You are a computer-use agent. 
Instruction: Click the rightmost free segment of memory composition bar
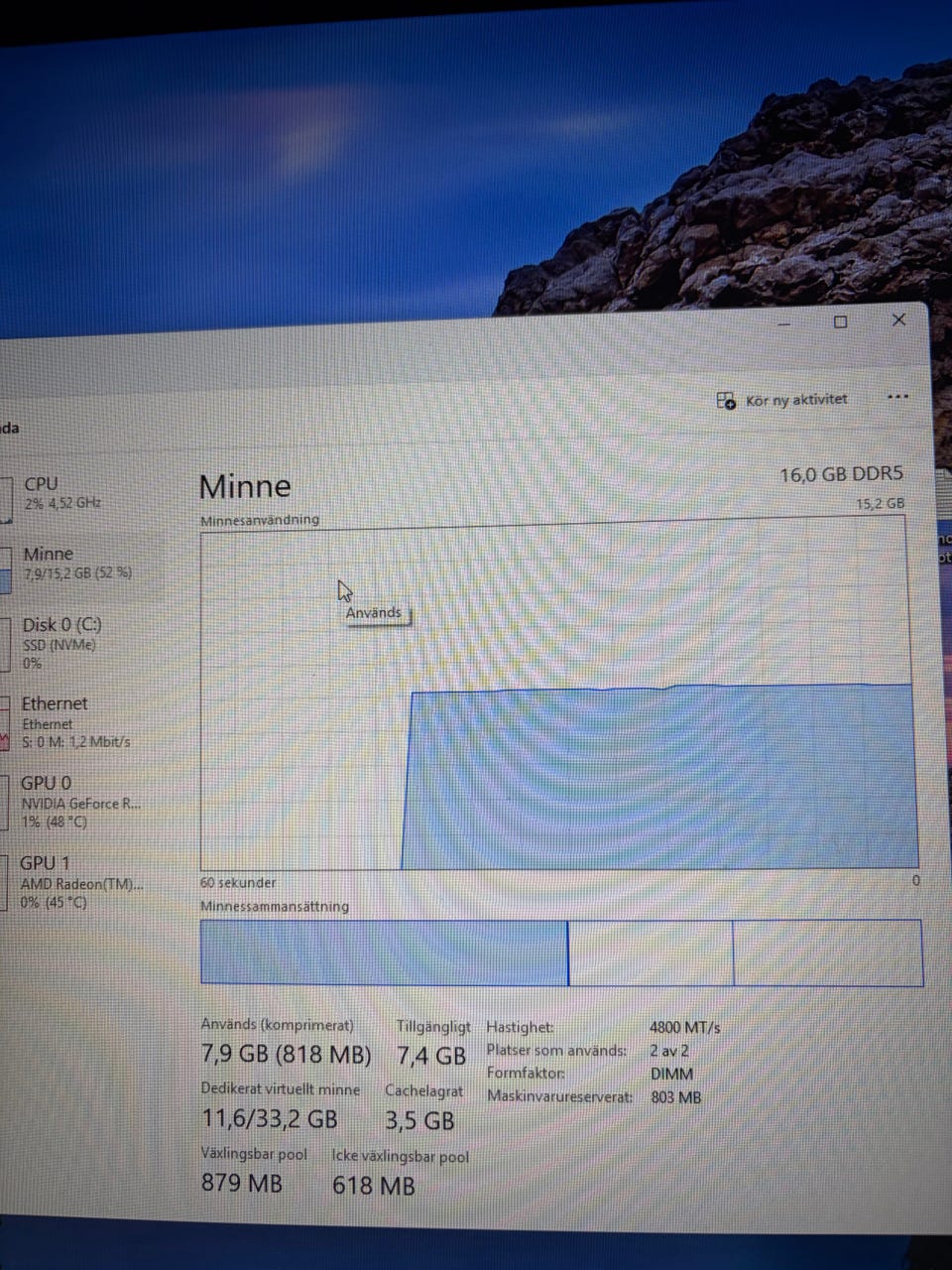(828, 952)
